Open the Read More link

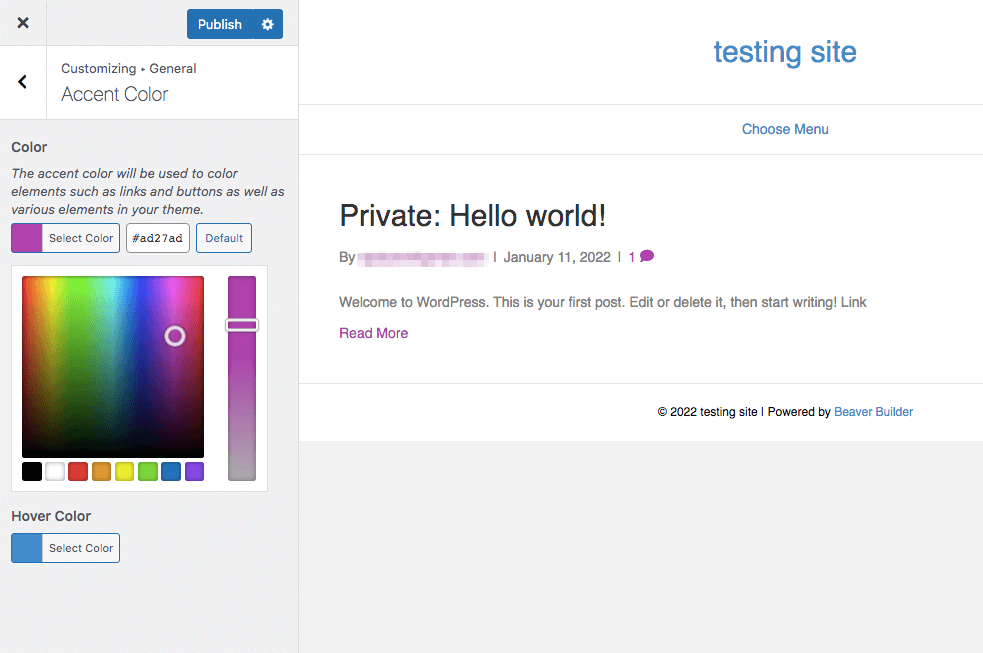tap(373, 333)
